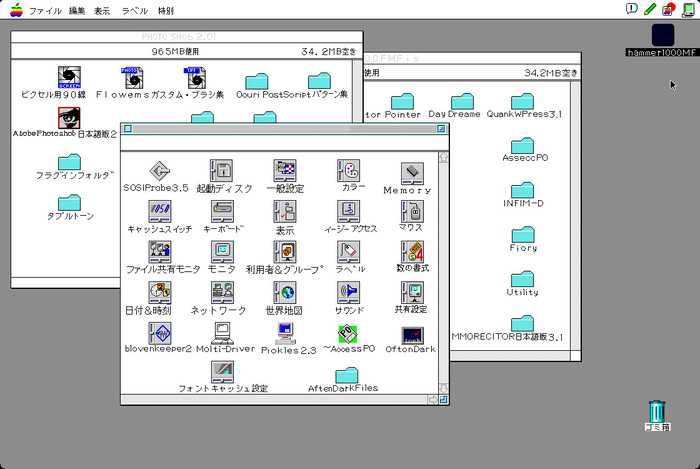Image resolution: width=700 pixels, height=469 pixels.
Task: Open the サウンド control panel
Action: (x=349, y=292)
